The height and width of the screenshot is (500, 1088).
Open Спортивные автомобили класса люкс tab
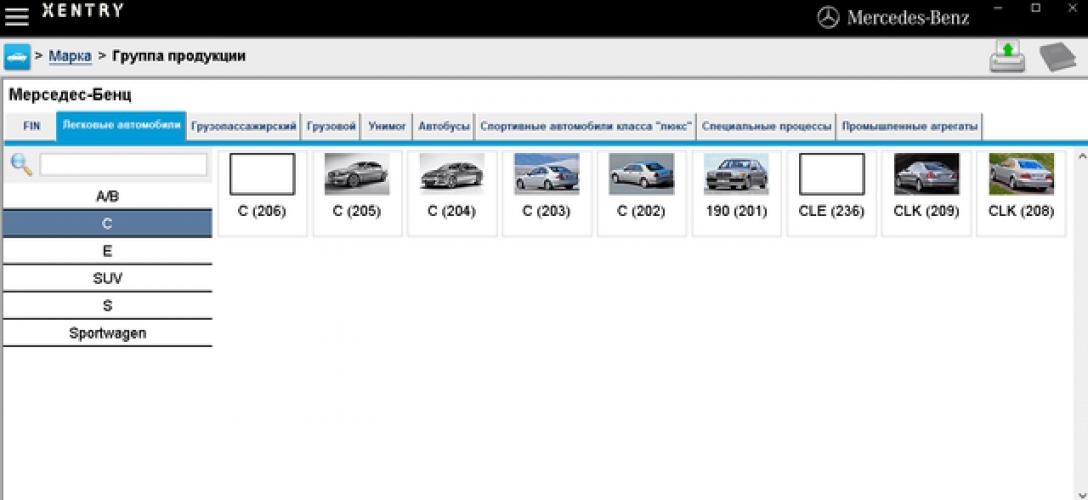pyautogui.click(x=586, y=127)
